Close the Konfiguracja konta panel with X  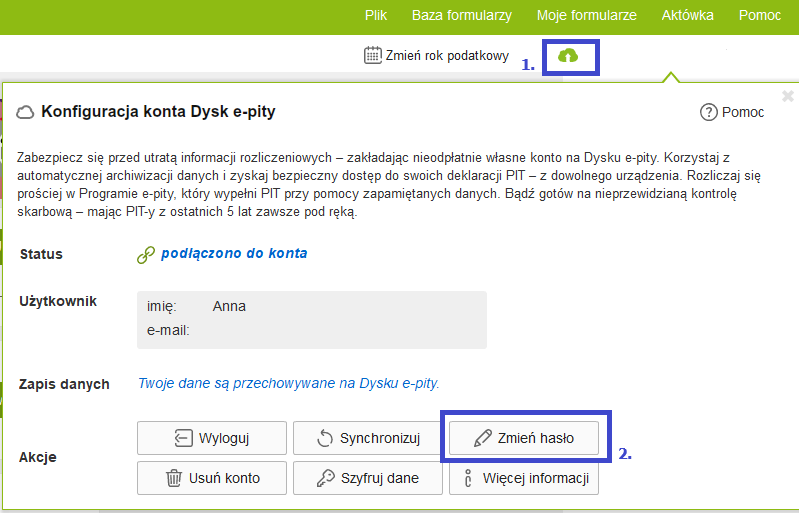pos(787,96)
